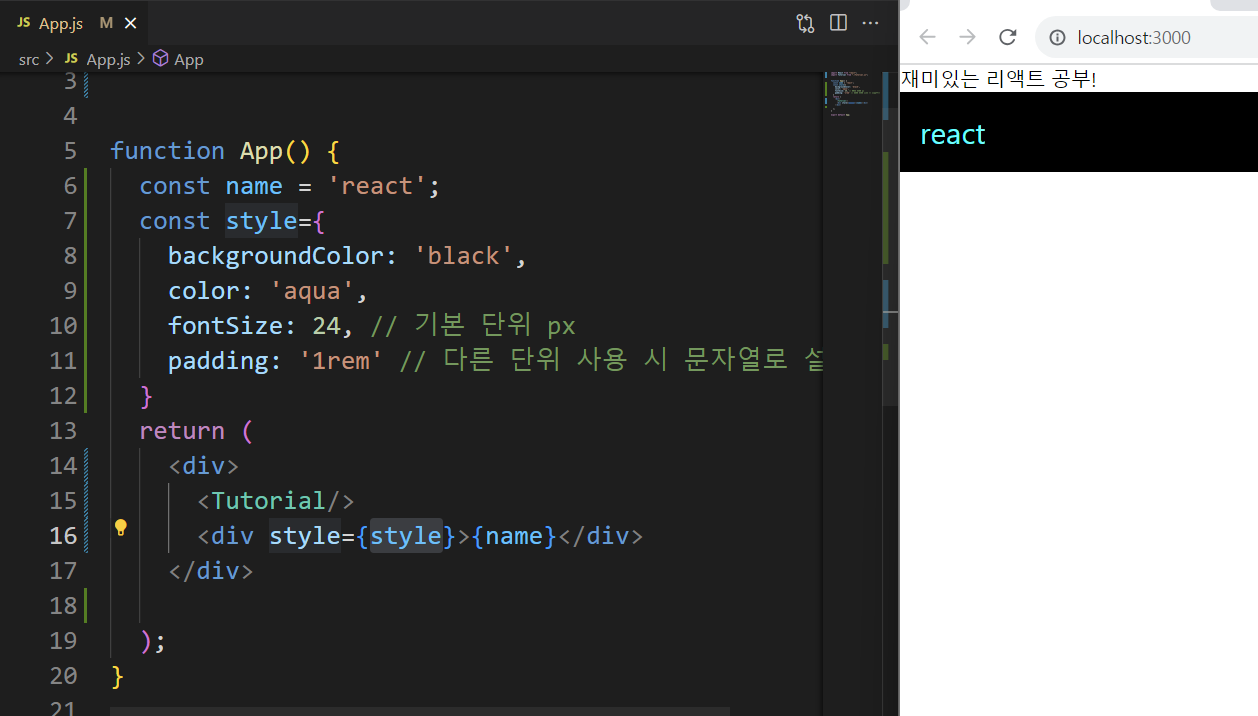Click line number 5 in the gutter
Image resolution: width=1258 pixels, height=716 pixels.
pos(69,151)
